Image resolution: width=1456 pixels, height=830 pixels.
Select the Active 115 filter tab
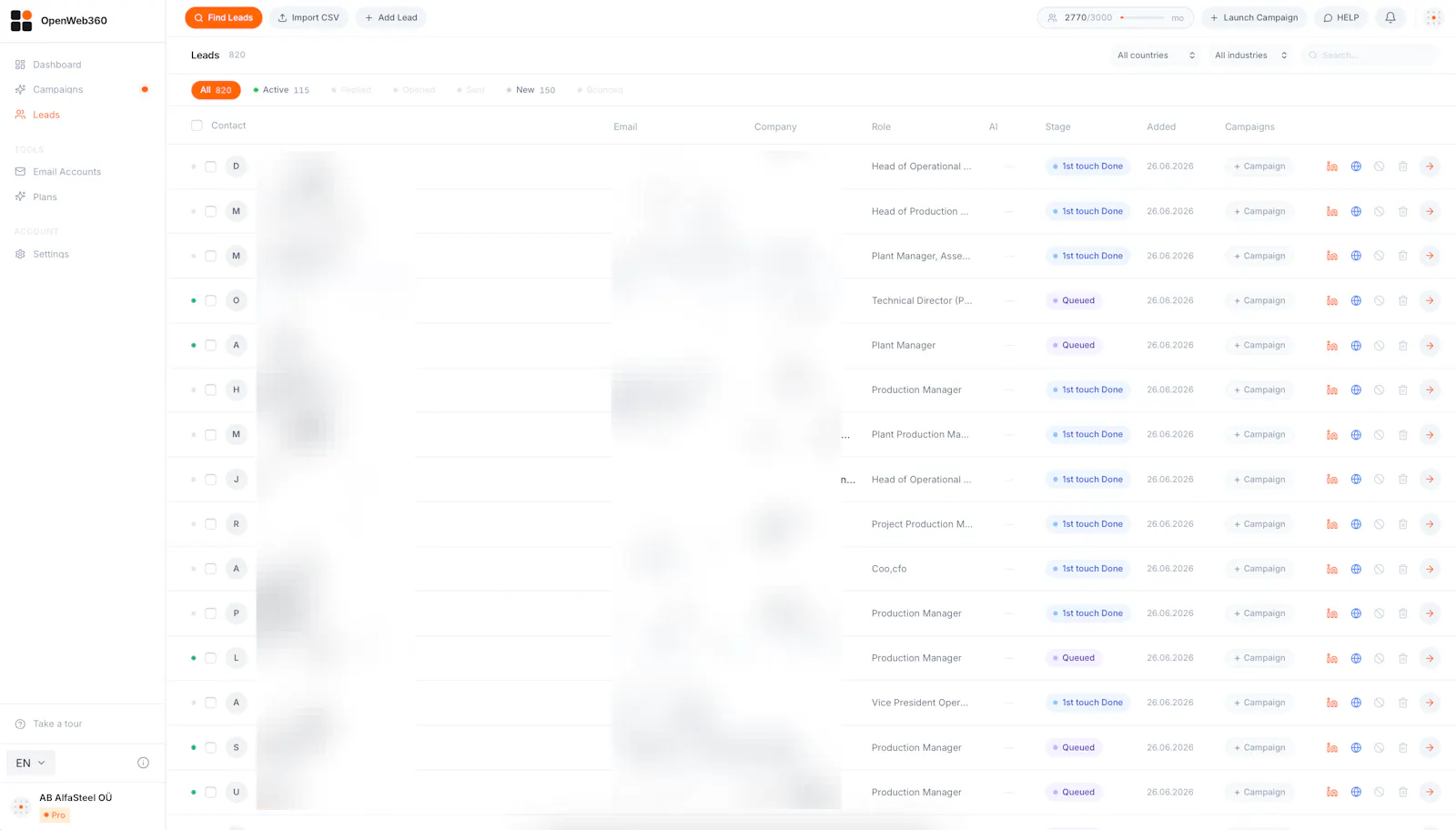pos(281,90)
